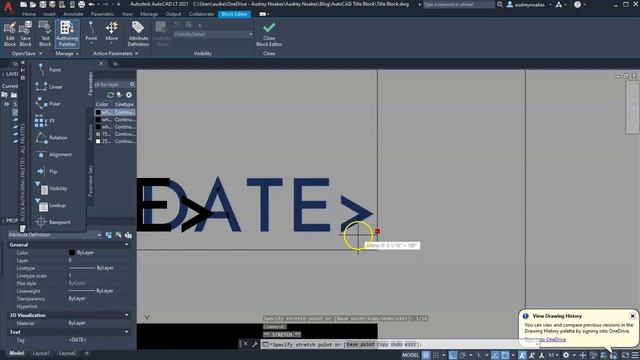Viewport: 640px width, 360px height.
Task: Click the Edit Block ribbon icon
Action: pos(10,34)
